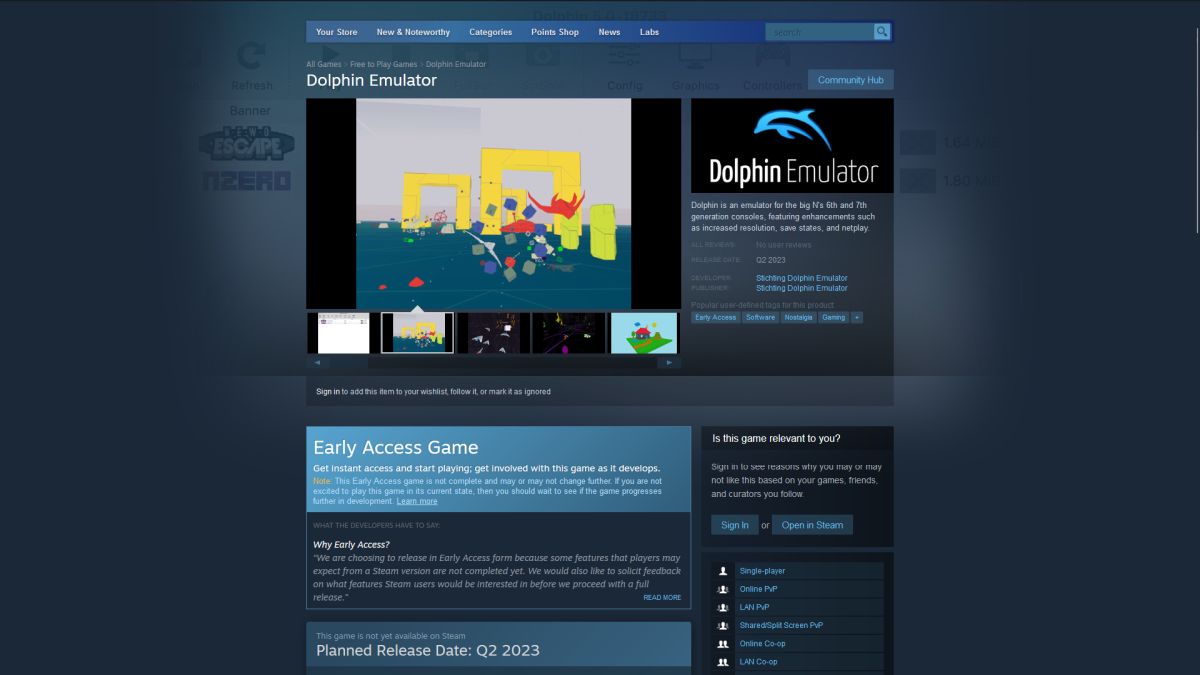Screen dimensions: 1200x675
Task: Click the developer Stichting Dolphin Emulator link
Action: (802, 278)
